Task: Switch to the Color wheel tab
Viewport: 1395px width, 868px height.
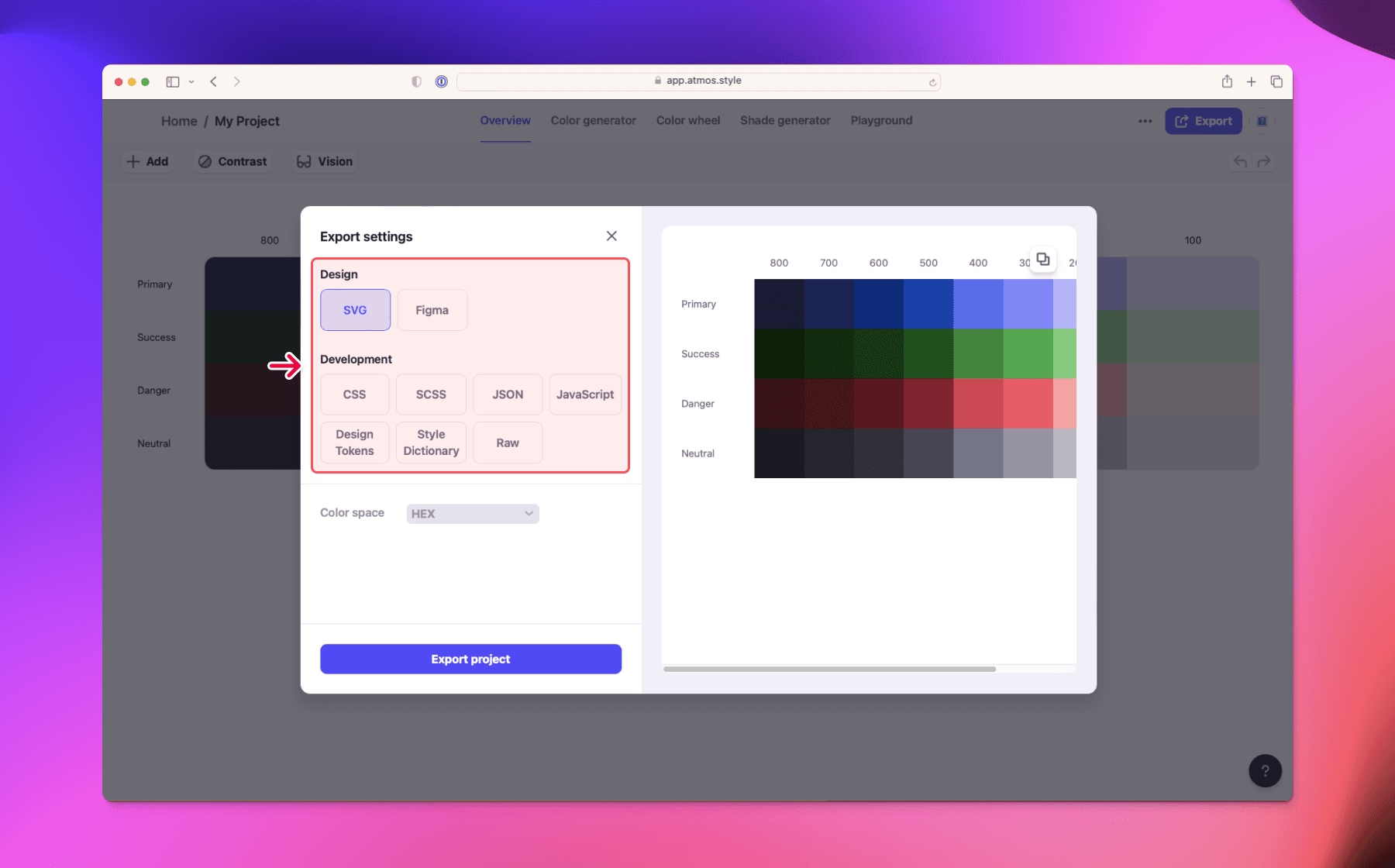Action: point(687,121)
